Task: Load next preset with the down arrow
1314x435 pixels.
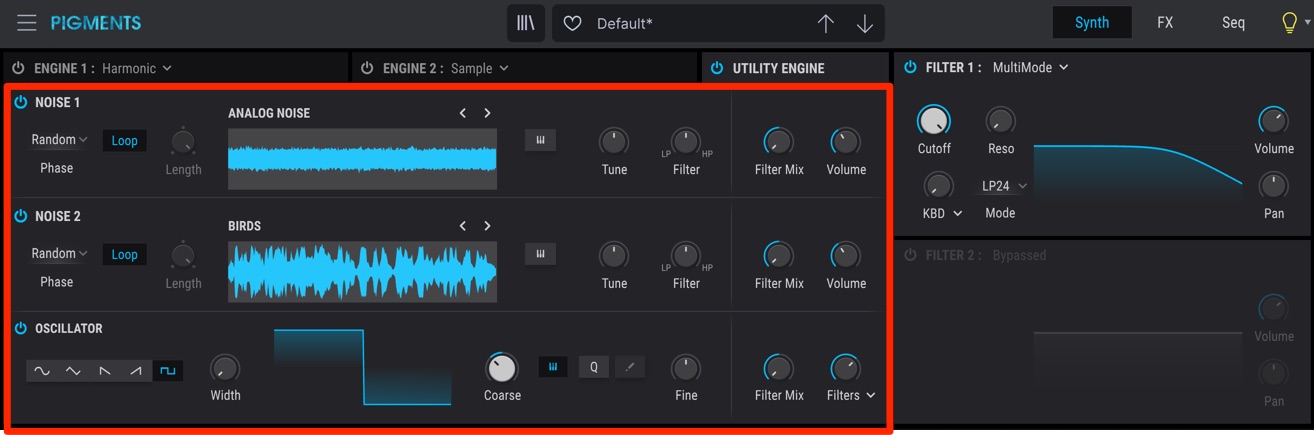Action: point(865,23)
